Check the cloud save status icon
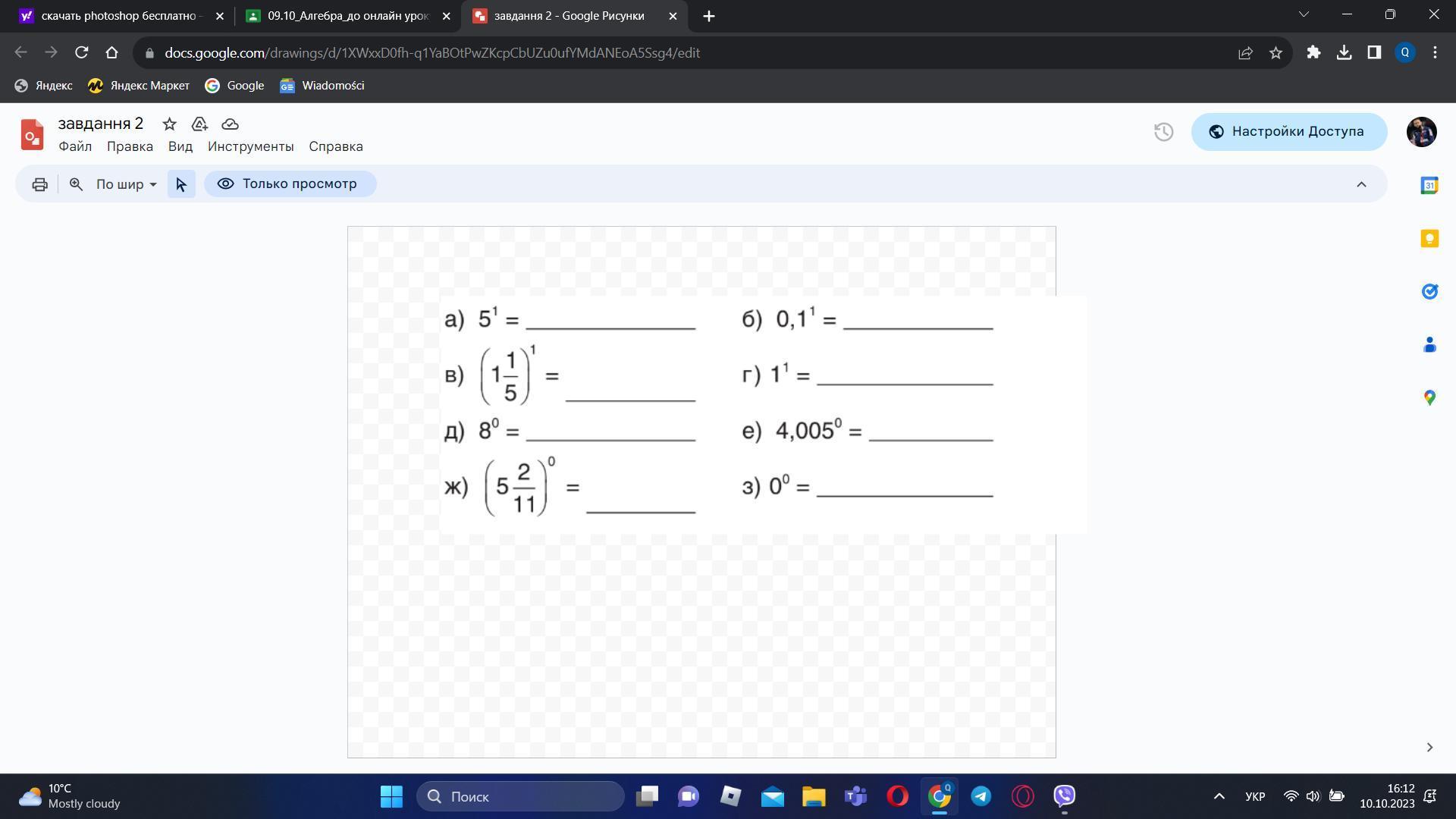Screen dimensions: 1456x819 click(x=230, y=124)
